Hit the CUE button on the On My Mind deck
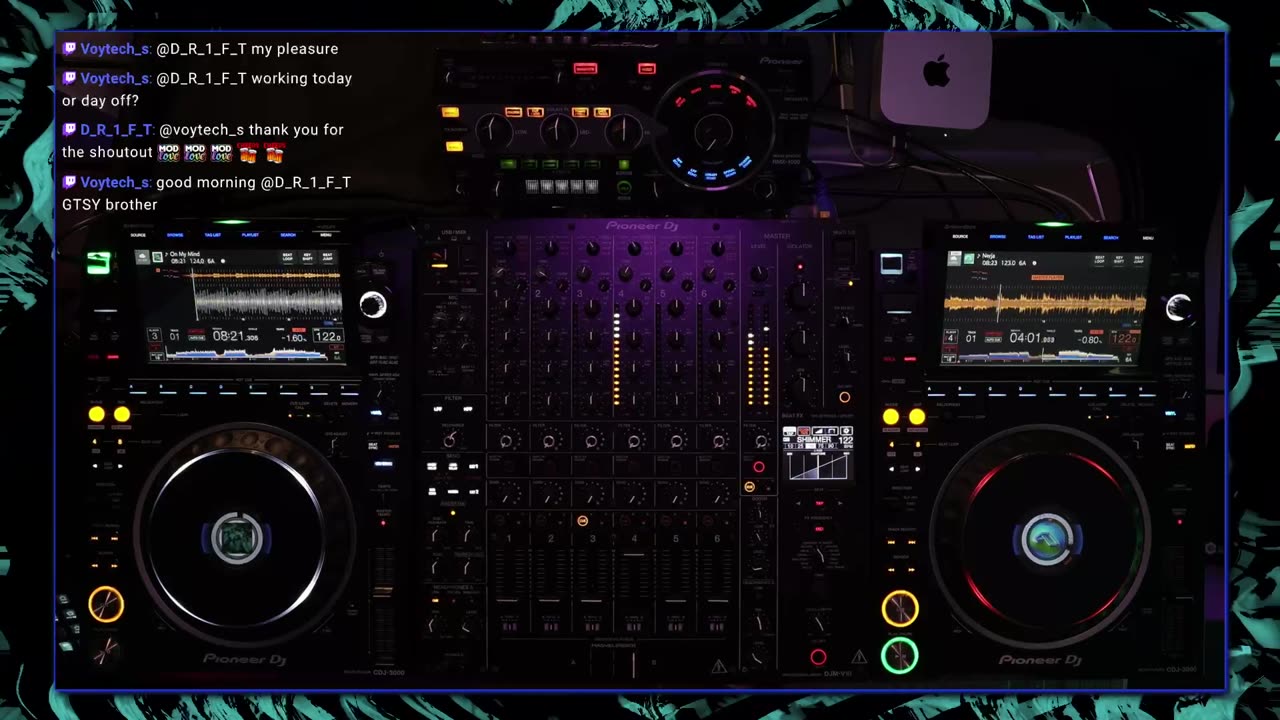 [x=106, y=604]
